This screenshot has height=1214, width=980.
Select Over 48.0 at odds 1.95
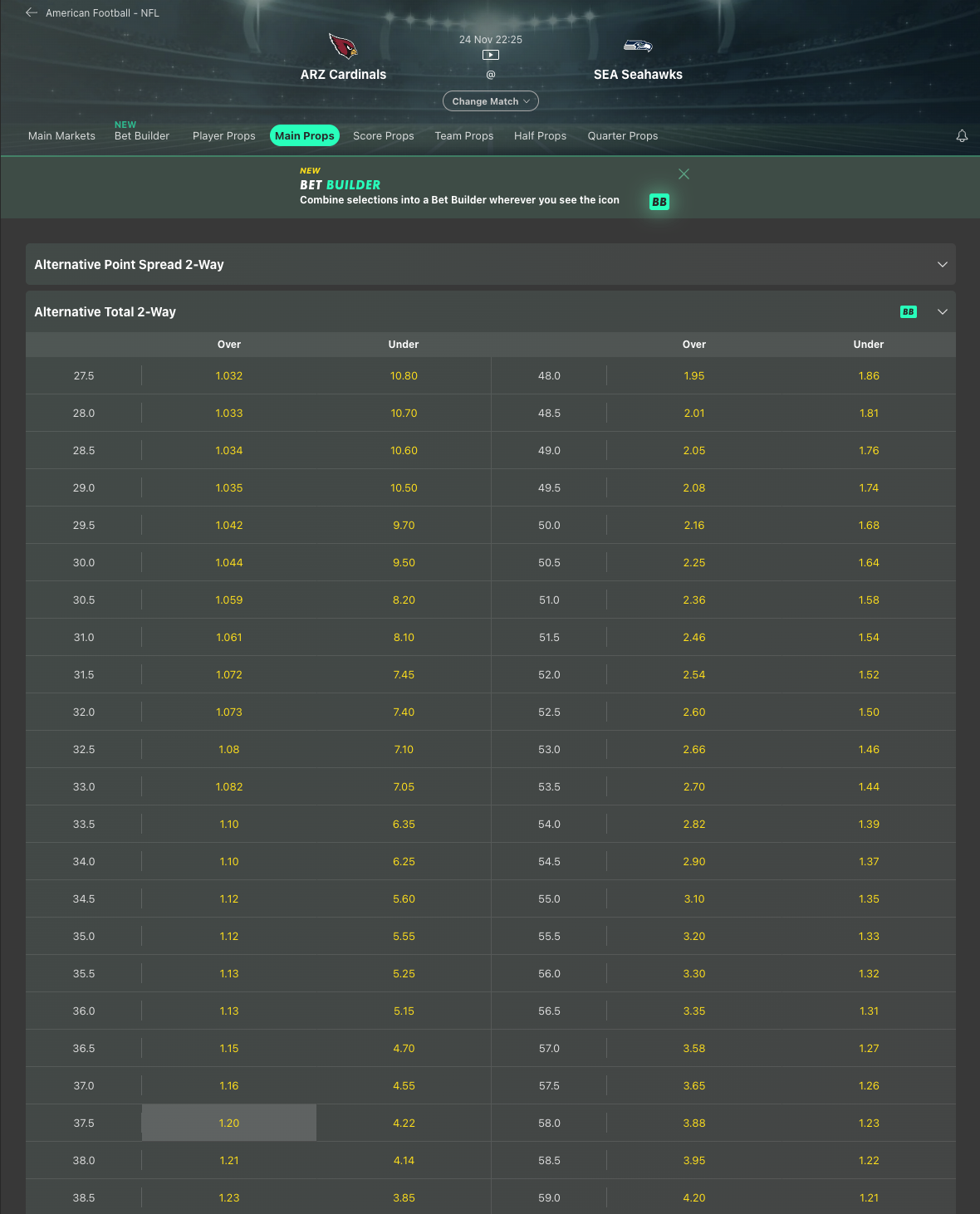tap(694, 375)
